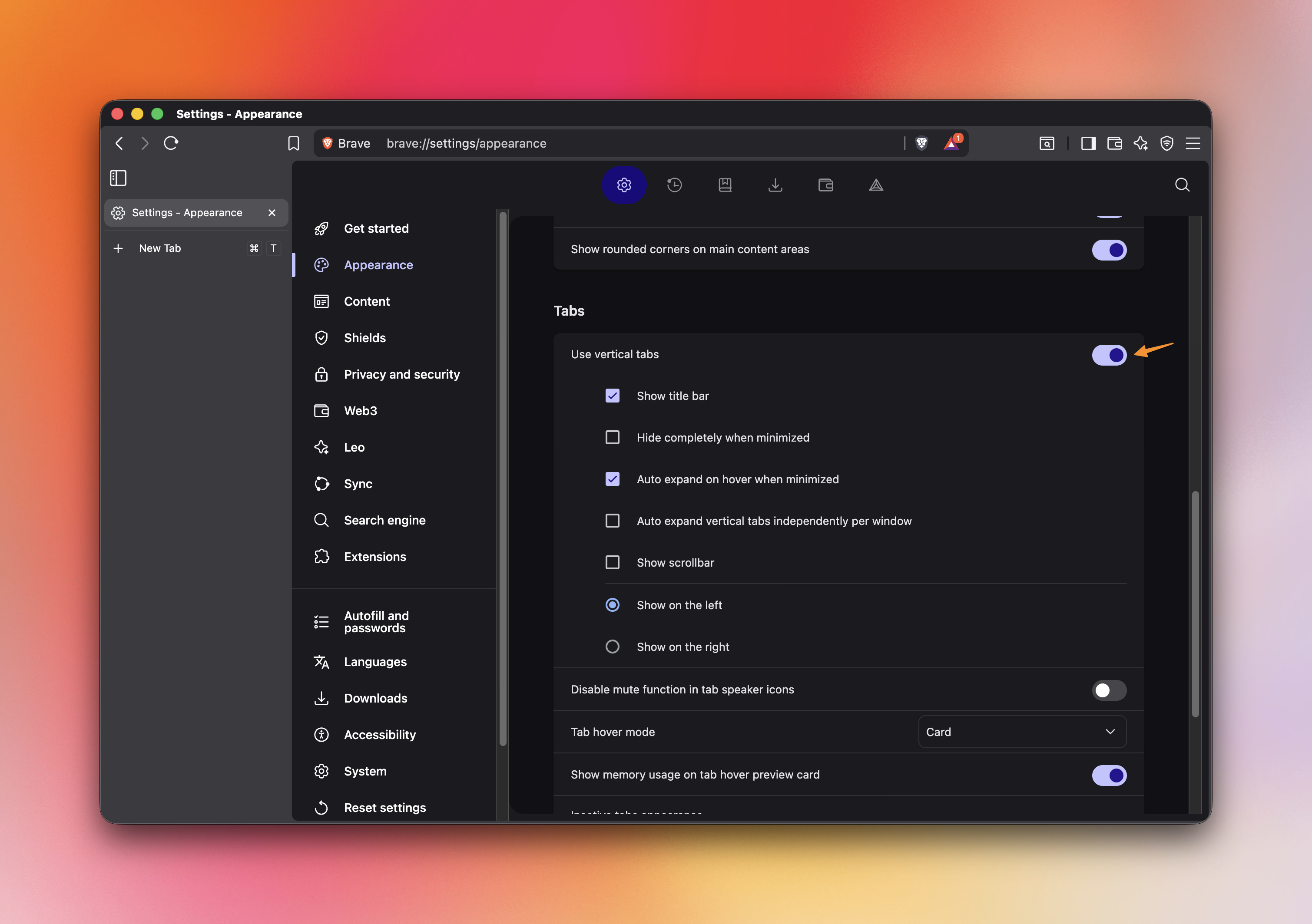
Task: Enable the Hide completely when minimized checkbox
Action: click(x=613, y=437)
